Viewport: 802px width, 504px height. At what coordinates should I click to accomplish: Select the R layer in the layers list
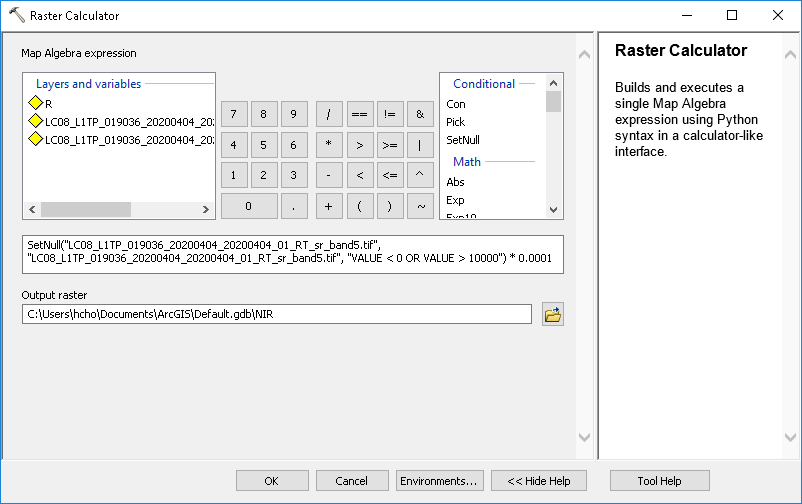pos(48,104)
